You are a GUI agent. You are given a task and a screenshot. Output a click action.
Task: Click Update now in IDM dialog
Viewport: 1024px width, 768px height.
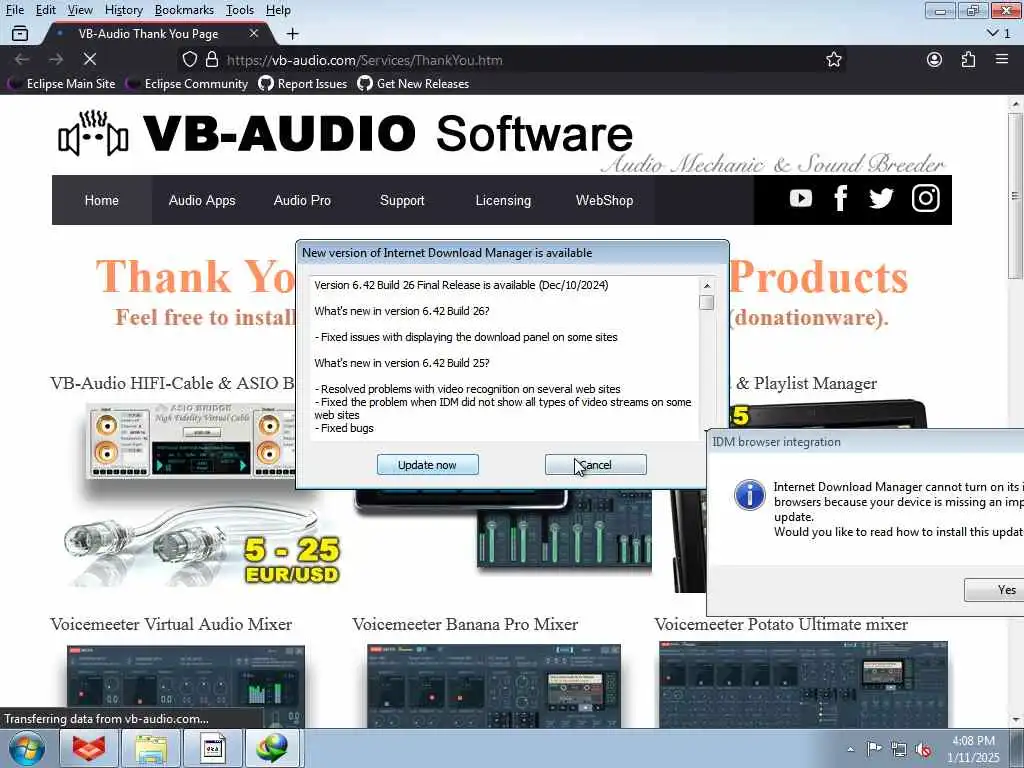coord(428,464)
